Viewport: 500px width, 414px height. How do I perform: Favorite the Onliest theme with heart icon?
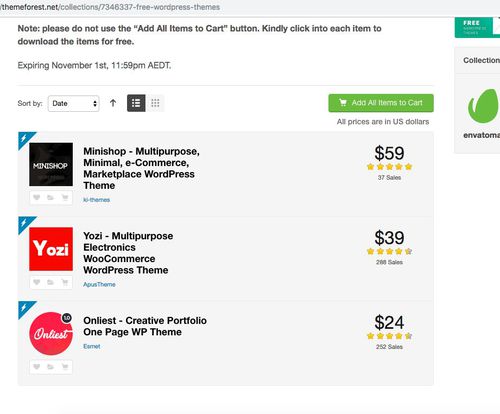click(x=37, y=367)
